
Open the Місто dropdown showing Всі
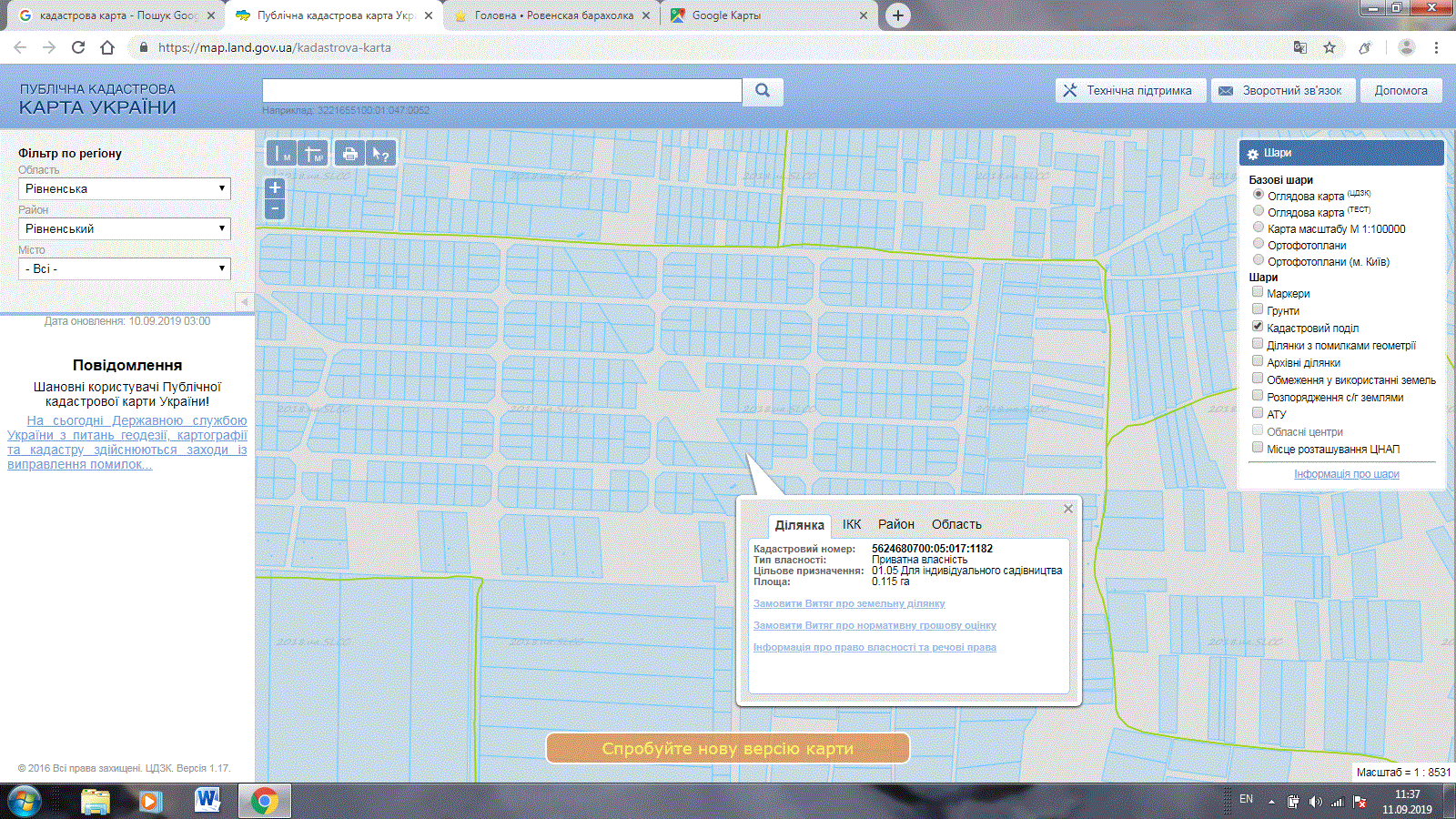coord(125,268)
